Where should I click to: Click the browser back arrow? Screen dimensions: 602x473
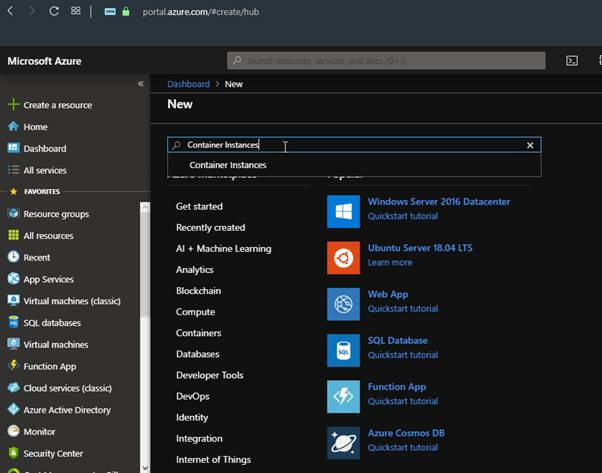(11, 11)
